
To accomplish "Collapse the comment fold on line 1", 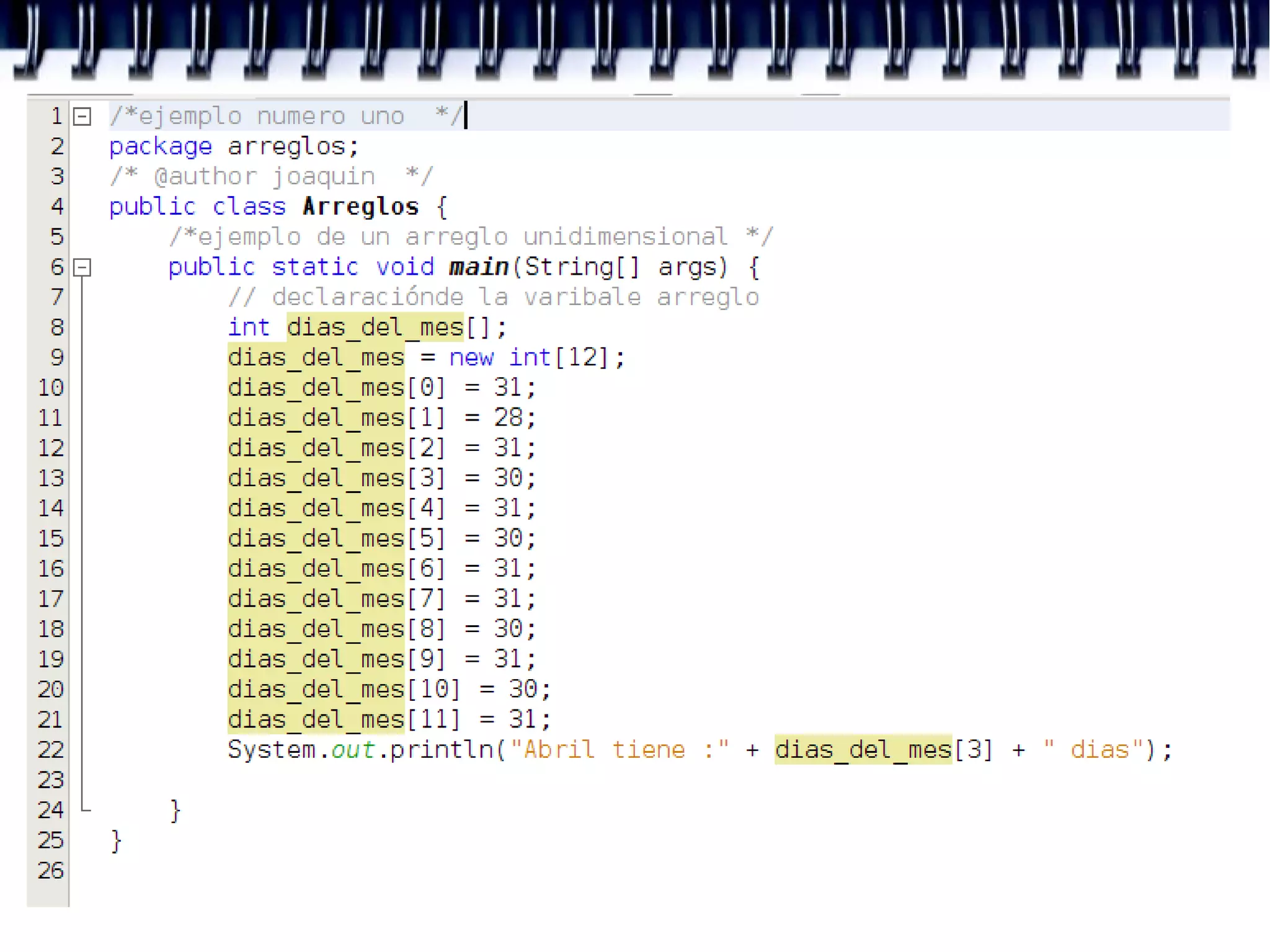I will click(x=82, y=117).
